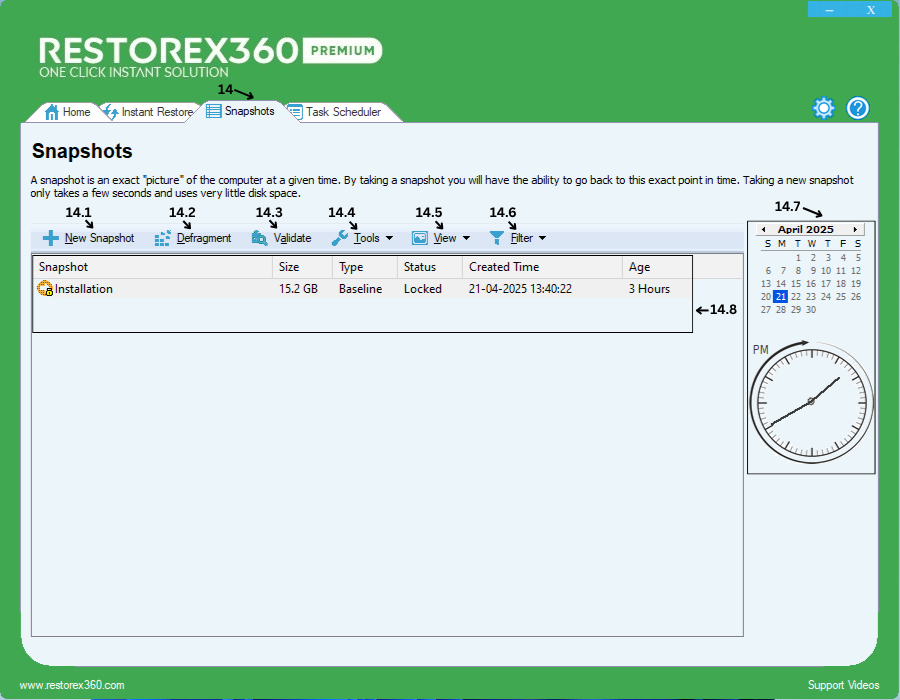The height and width of the screenshot is (700, 900).
Task: Click the Validate toolbar icon
Action: pos(260,238)
